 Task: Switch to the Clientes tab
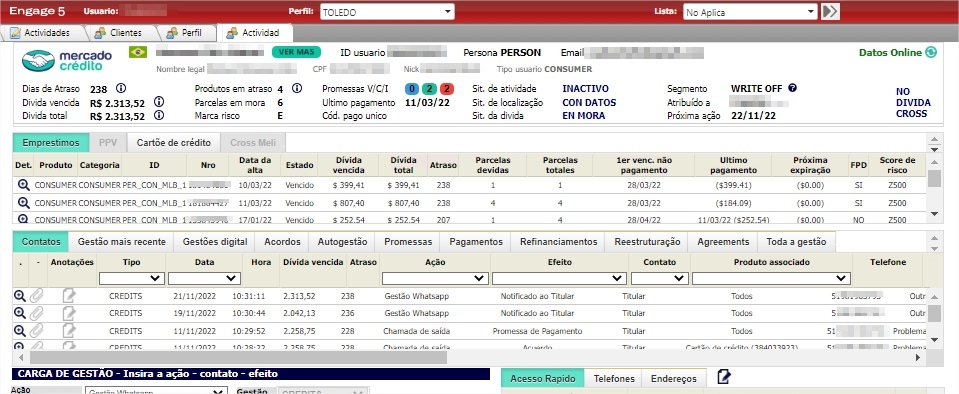coord(119,33)
